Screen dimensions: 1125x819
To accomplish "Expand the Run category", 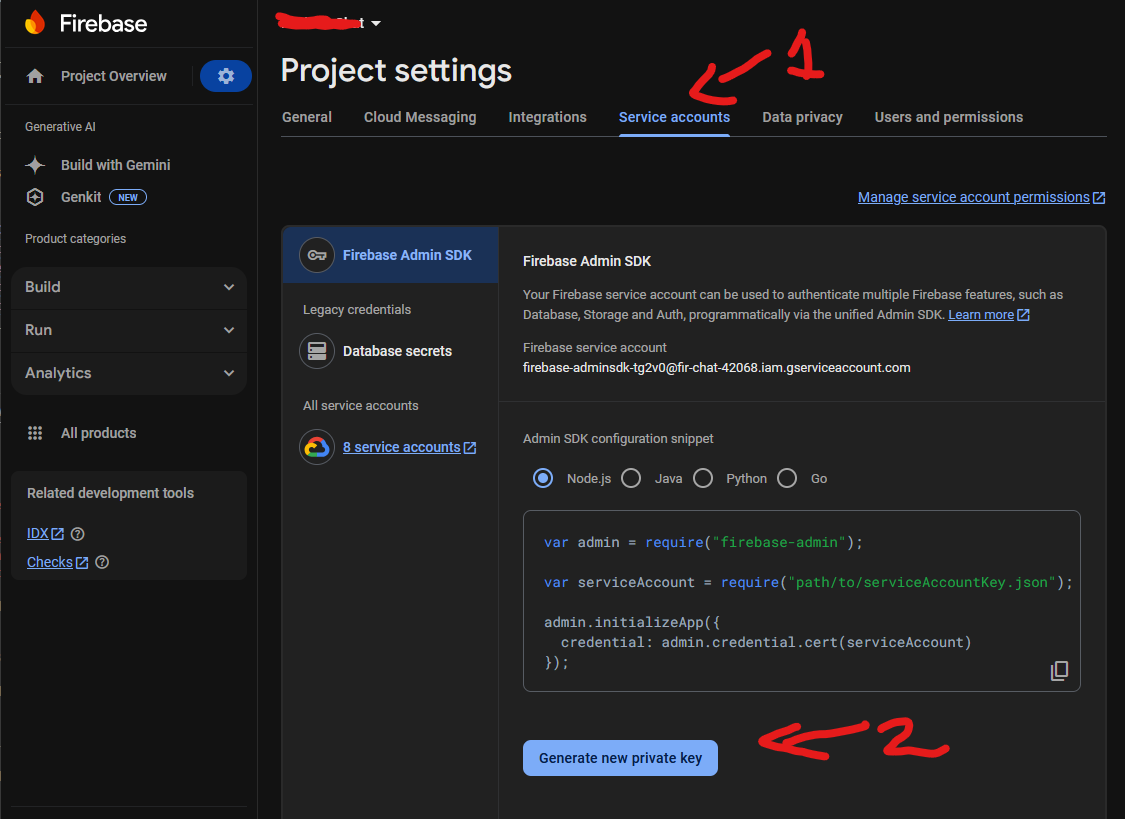I will point(229,330).
